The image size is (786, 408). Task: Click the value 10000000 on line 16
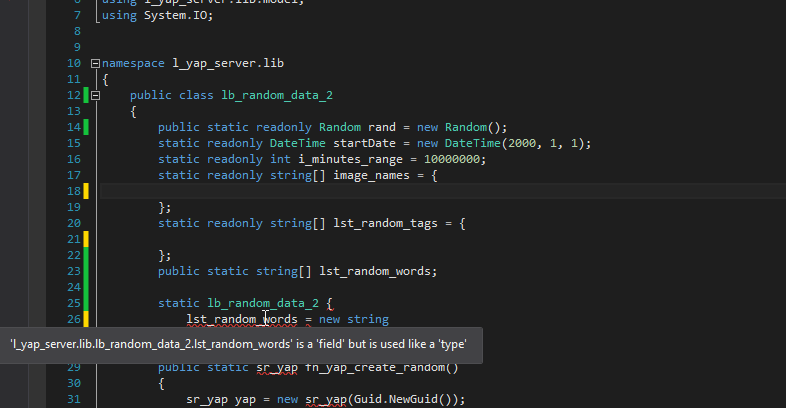452,159
